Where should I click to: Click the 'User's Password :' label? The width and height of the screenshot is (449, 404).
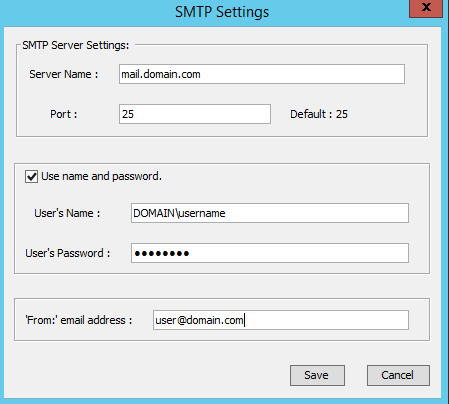pos(68,253)
